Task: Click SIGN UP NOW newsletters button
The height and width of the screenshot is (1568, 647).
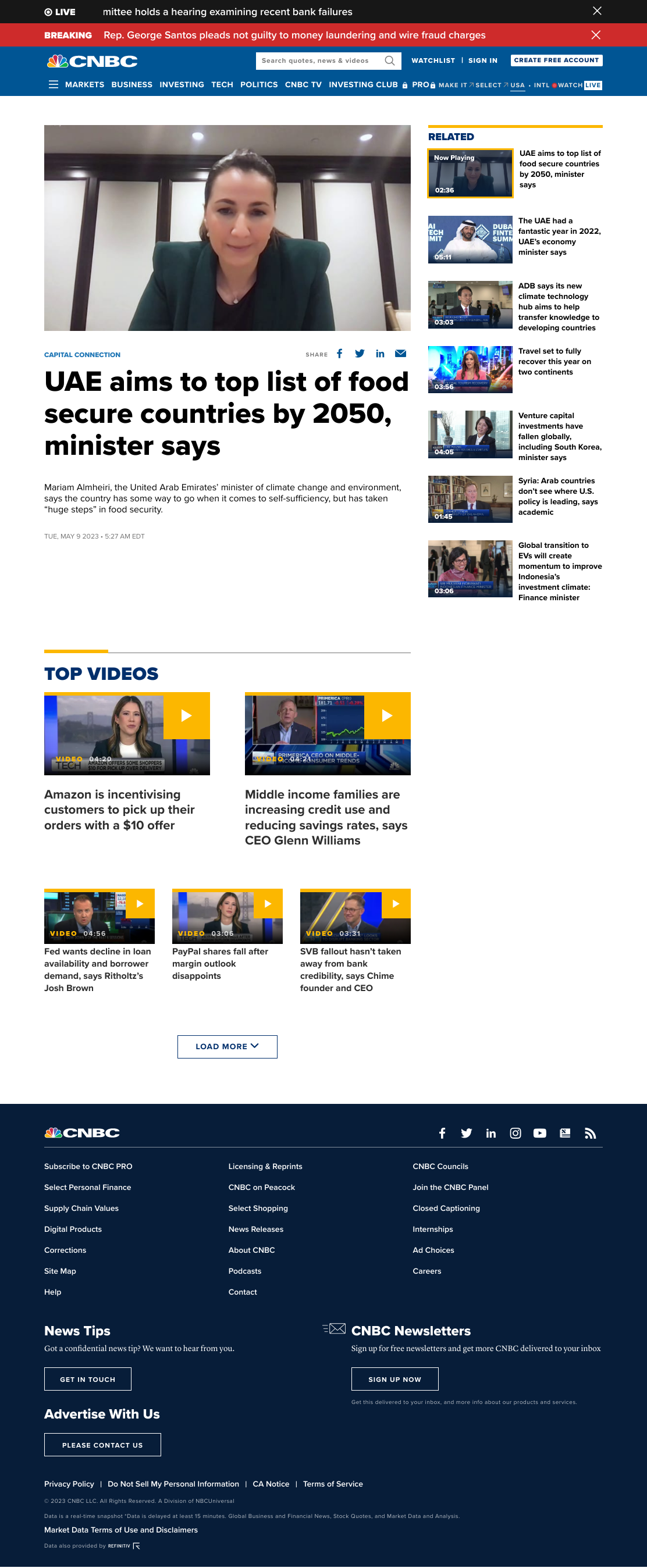Action: pyautogui.click(x=394, y=1379)
